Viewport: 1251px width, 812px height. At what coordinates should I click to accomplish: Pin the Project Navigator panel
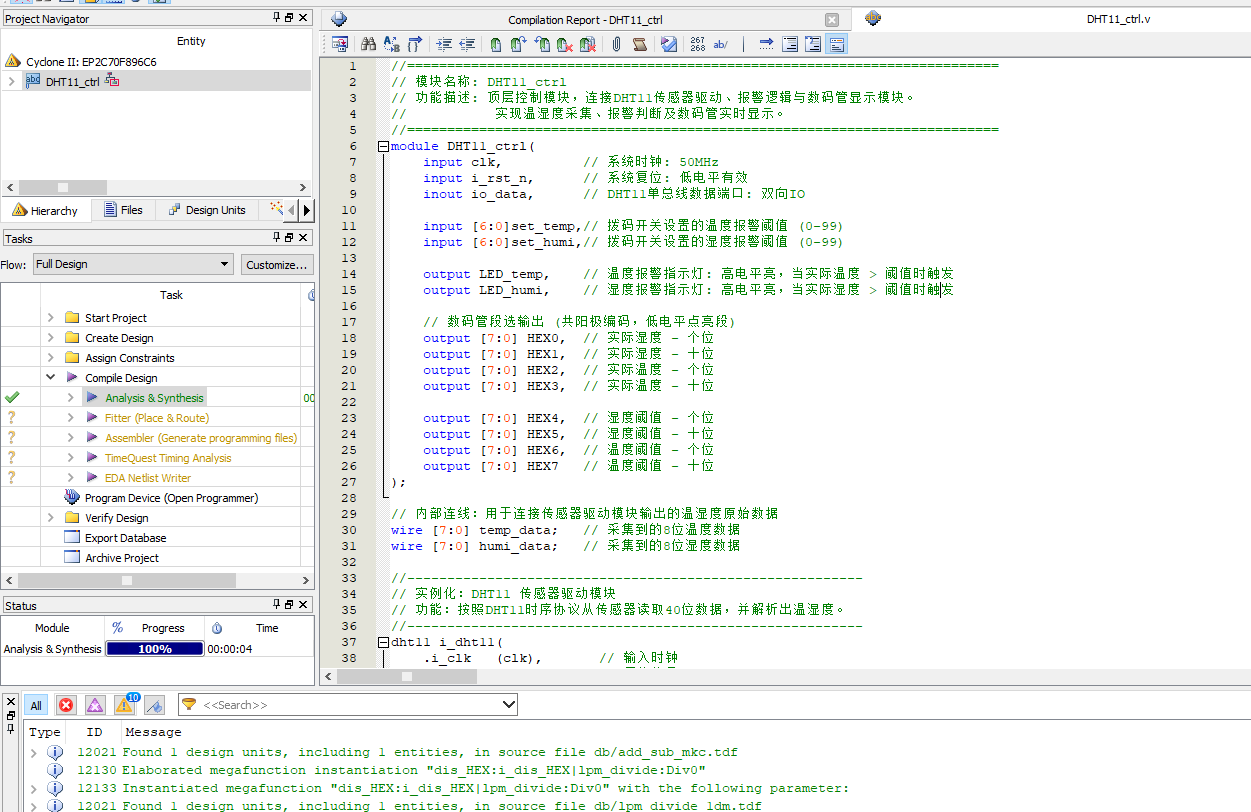click(x=278, y=18)
